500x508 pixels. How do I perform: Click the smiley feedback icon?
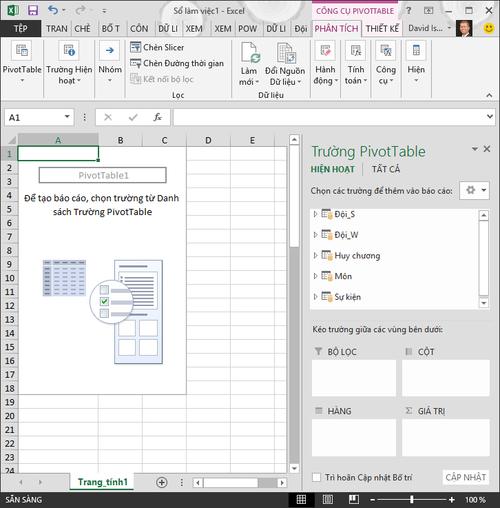[x=489, y=28]
